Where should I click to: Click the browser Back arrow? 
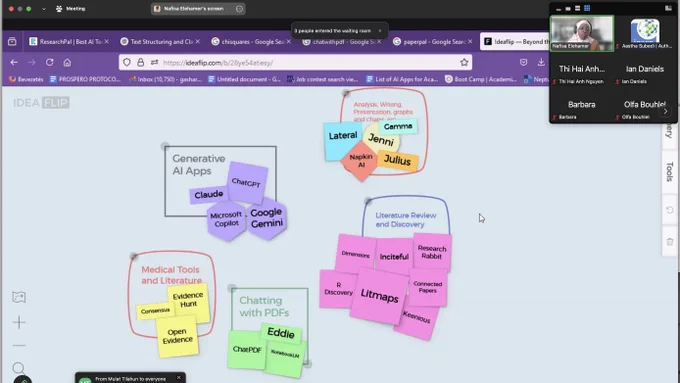pyautogui.click(x=14, y=62)
